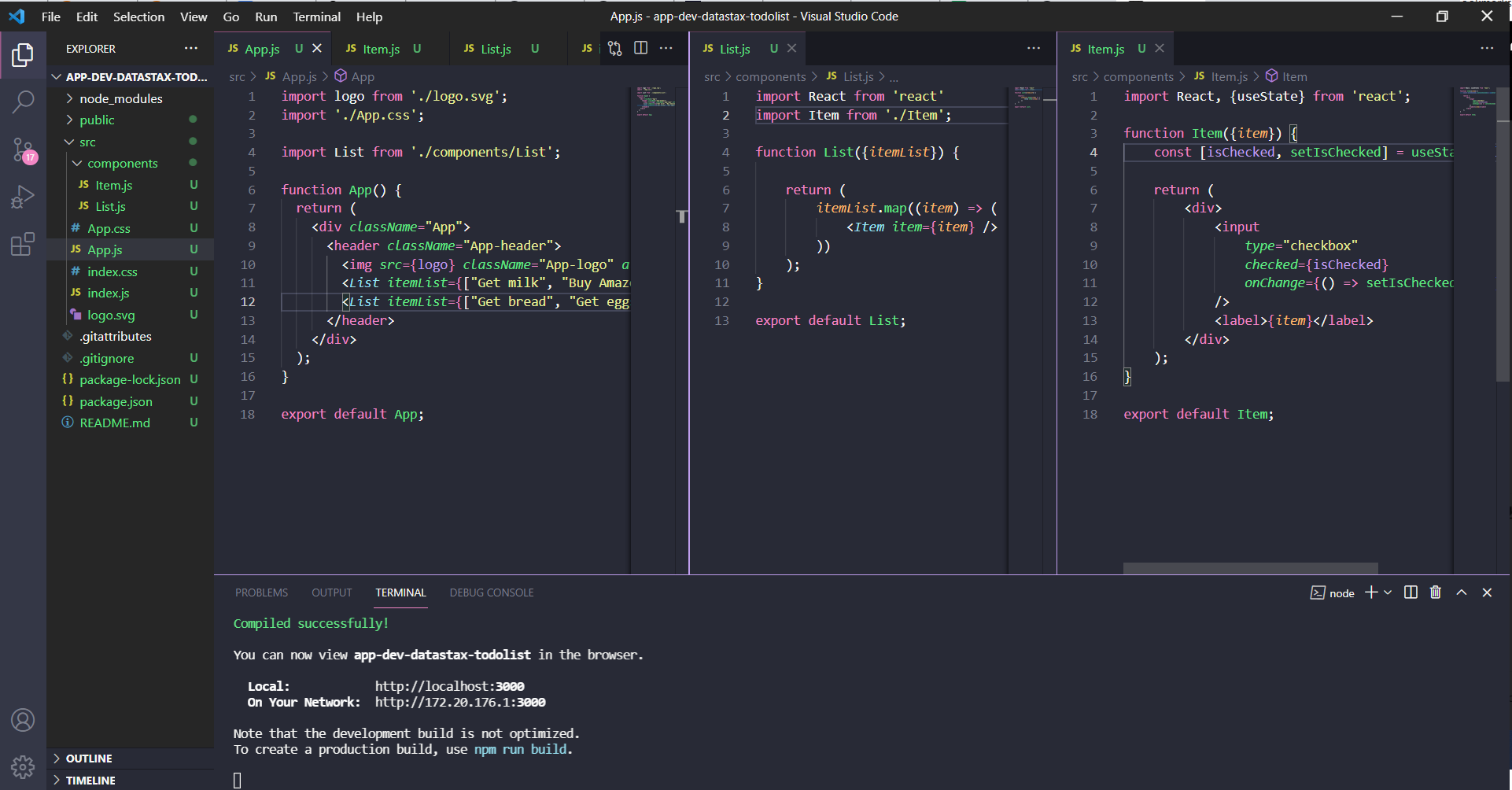The height and width of the screenshot is (790, 1512).
Task: Close the List.js tab in middle group
Action: (792, 49)
